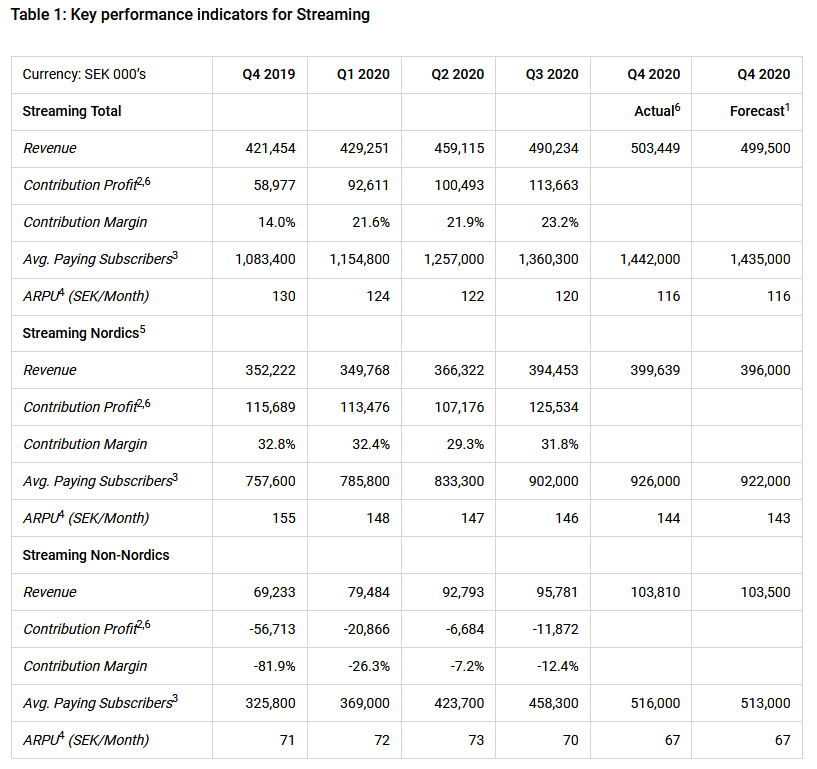The height and width of the screenshot is (769, 817).
Task: Click the Nordics revenue cell 399,639
Action: point(654,370)
